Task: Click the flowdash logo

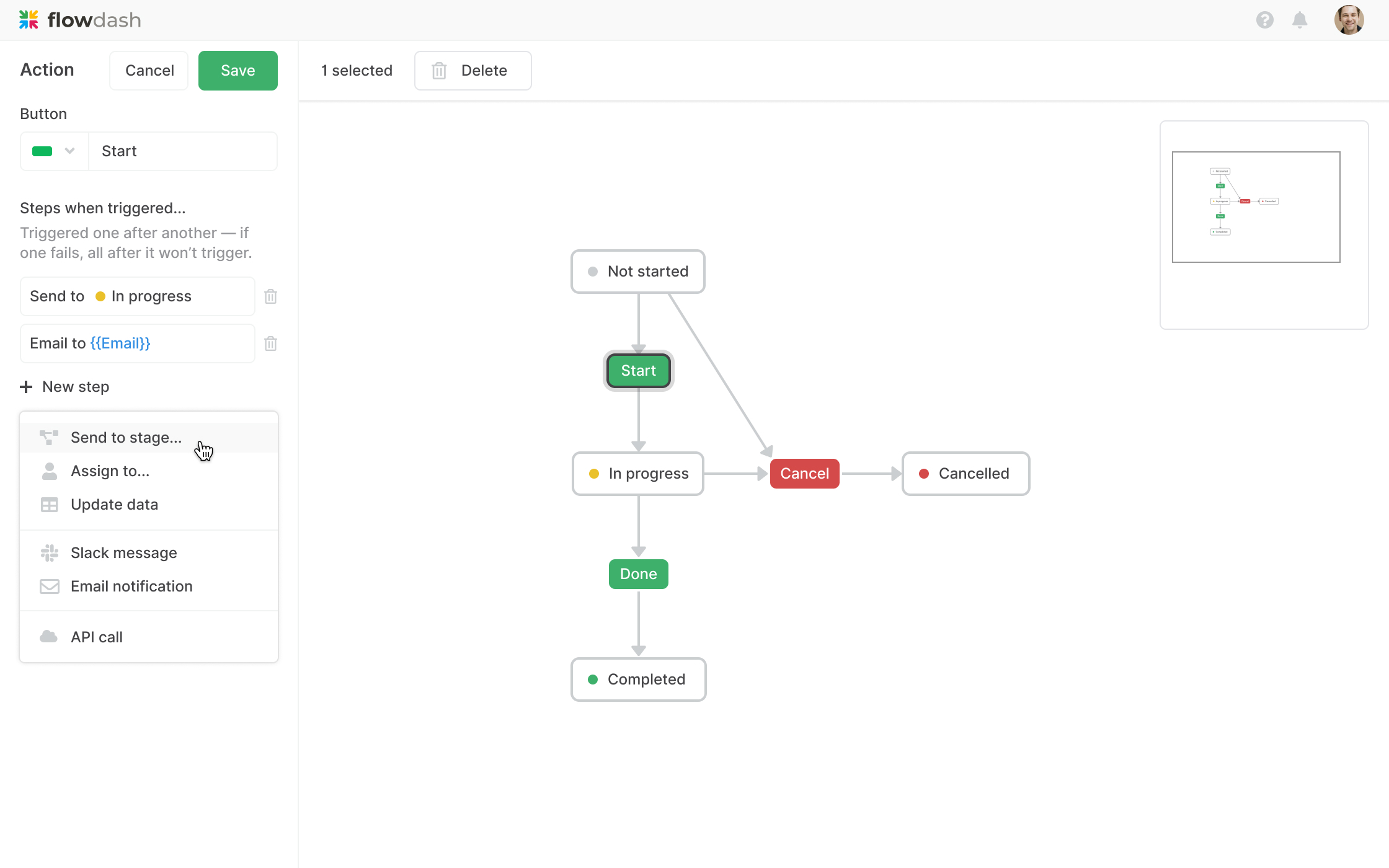Action: click(x=80, y=20)
